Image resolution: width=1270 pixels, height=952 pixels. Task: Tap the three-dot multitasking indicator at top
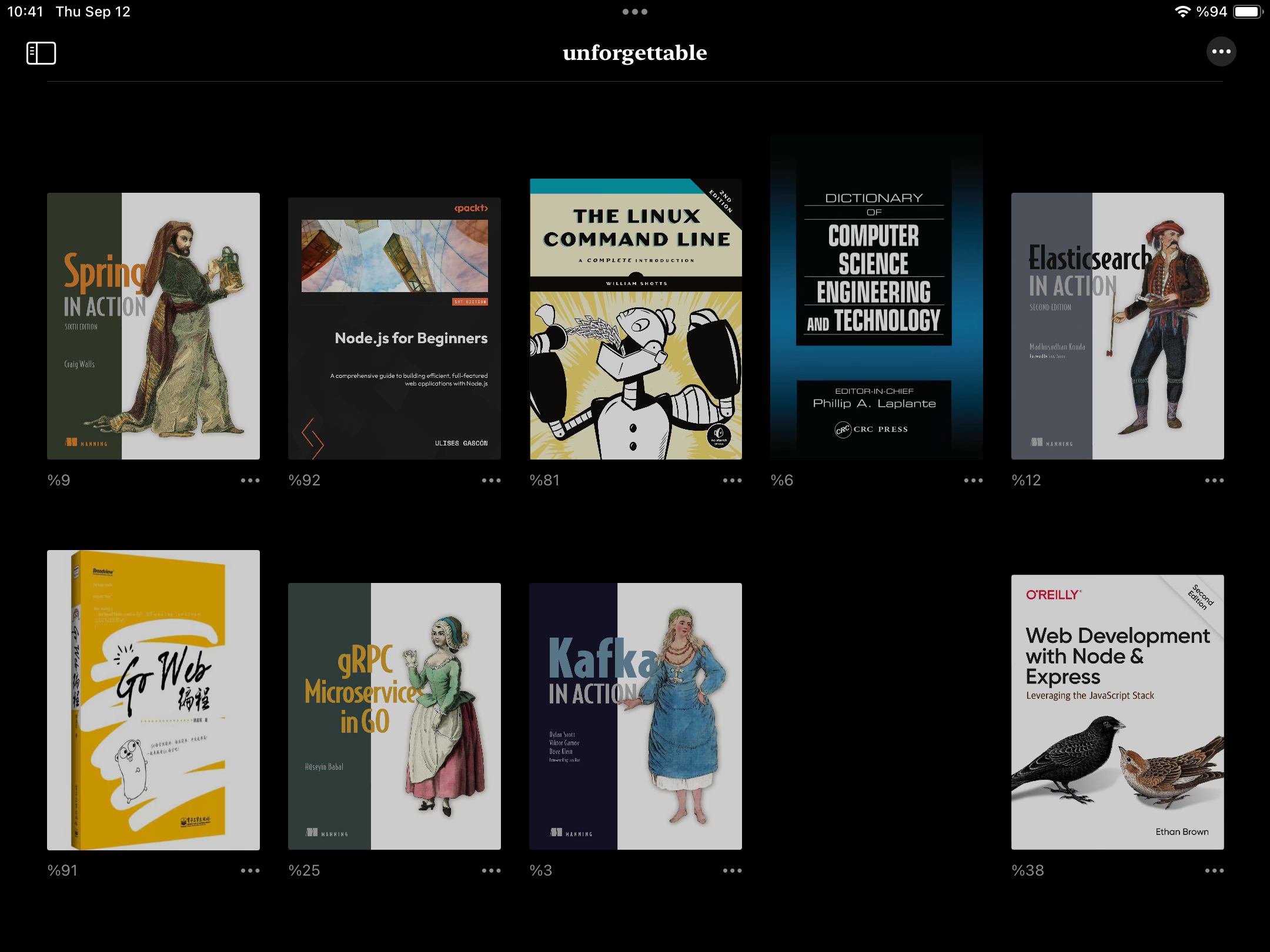[x=635, y=12]
